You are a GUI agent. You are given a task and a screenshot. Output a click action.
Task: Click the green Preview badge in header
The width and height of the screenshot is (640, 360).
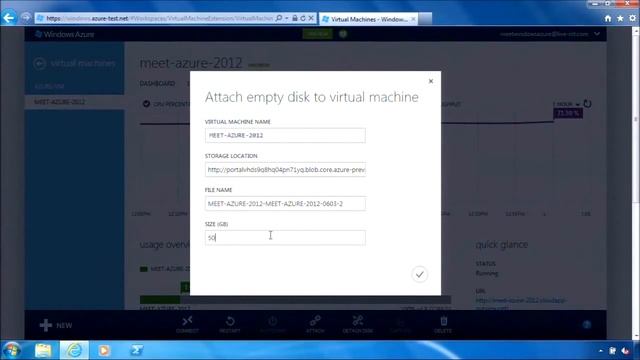point(317,34)
